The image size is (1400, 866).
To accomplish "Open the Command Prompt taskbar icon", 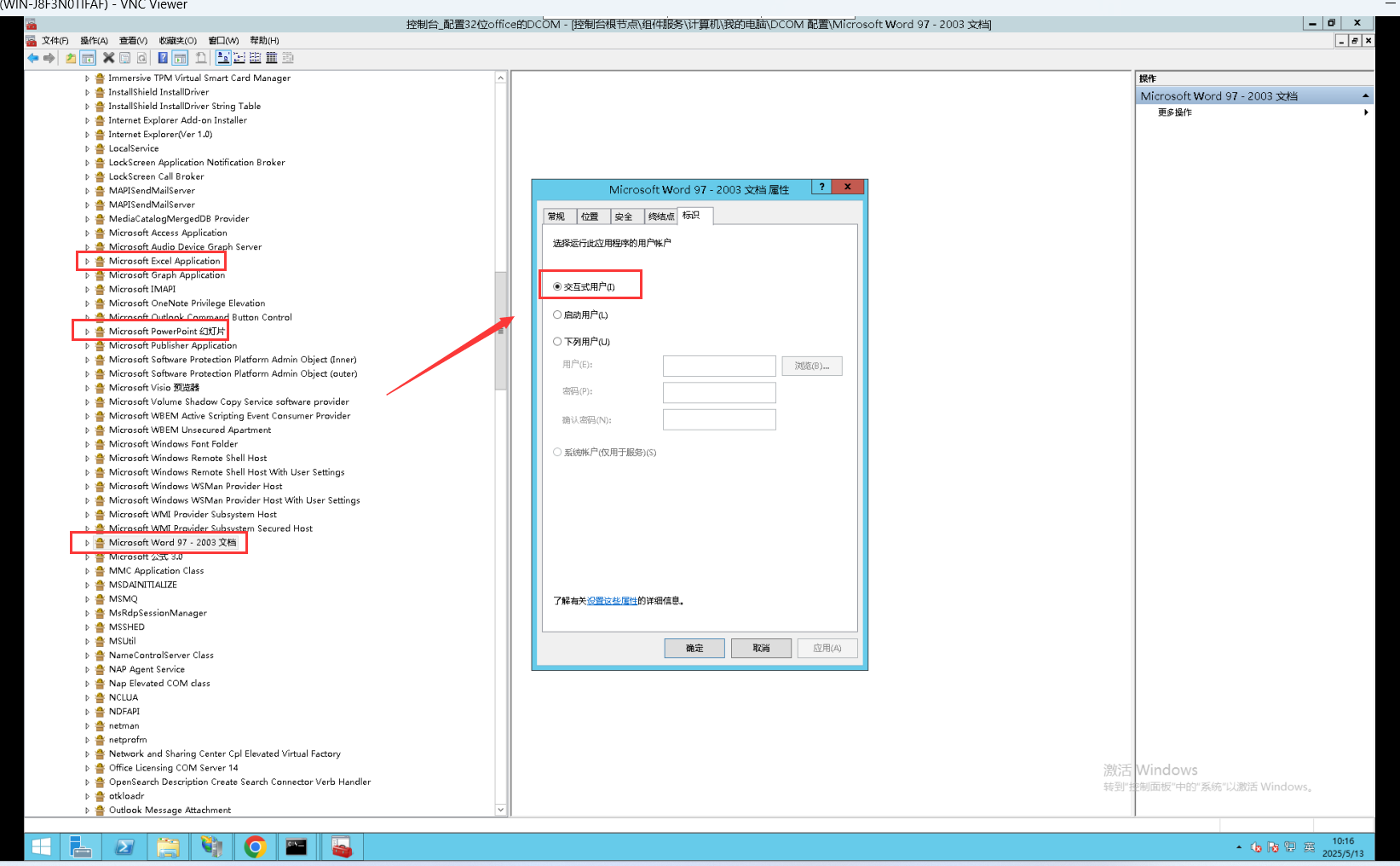I will [x=297, y=846].
